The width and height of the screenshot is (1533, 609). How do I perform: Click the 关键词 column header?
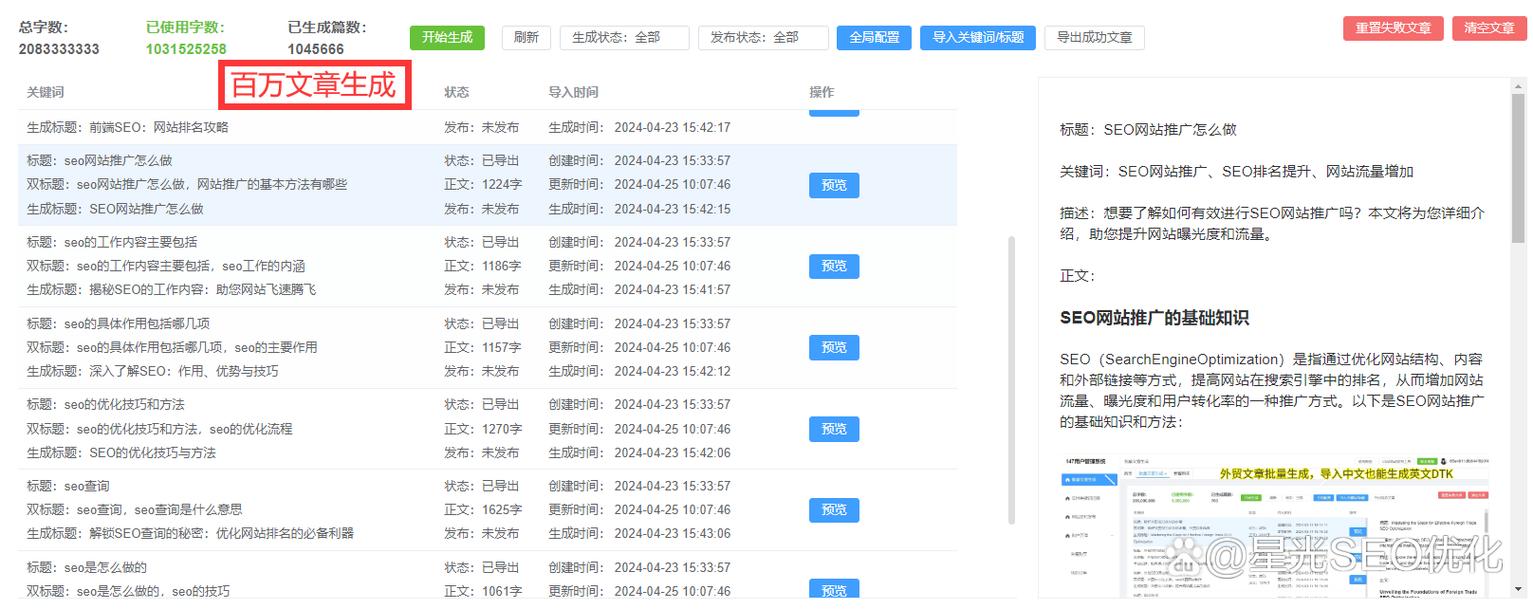45,92
